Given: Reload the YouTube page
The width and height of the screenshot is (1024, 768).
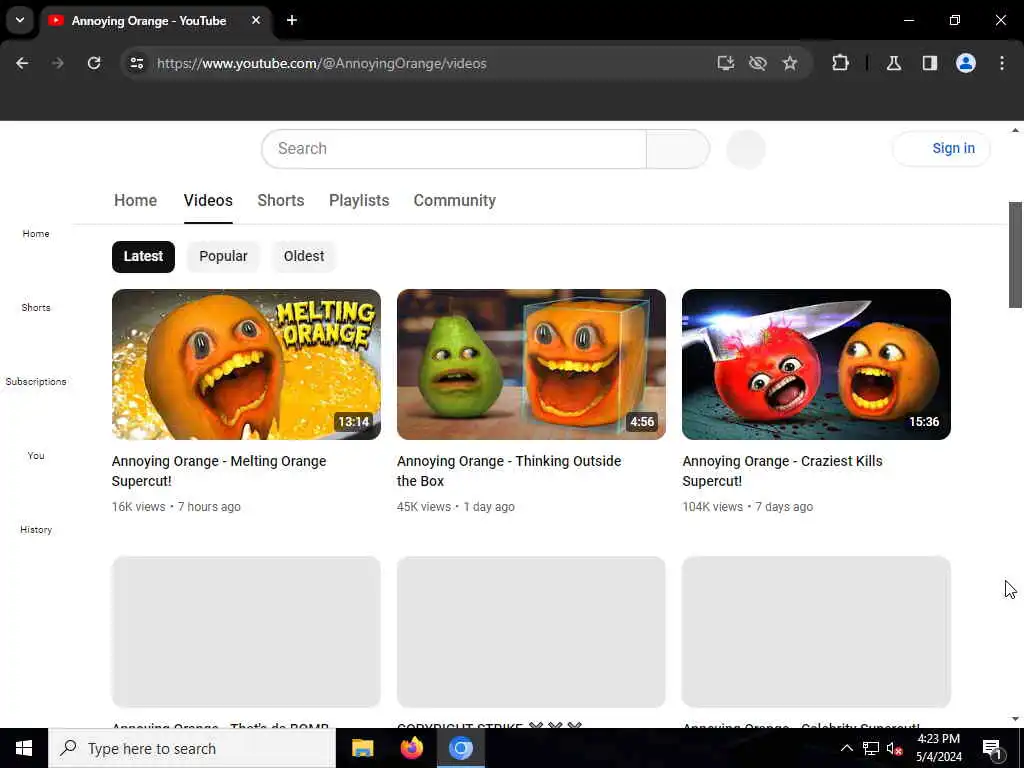Looking at the screenshot, I should 94,63.
